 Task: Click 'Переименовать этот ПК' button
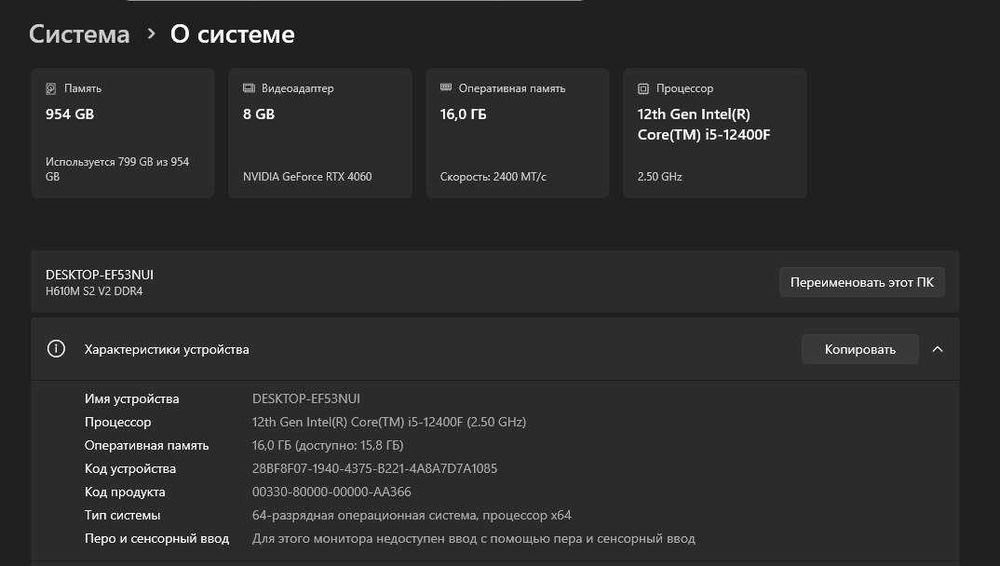pos(862,282)
